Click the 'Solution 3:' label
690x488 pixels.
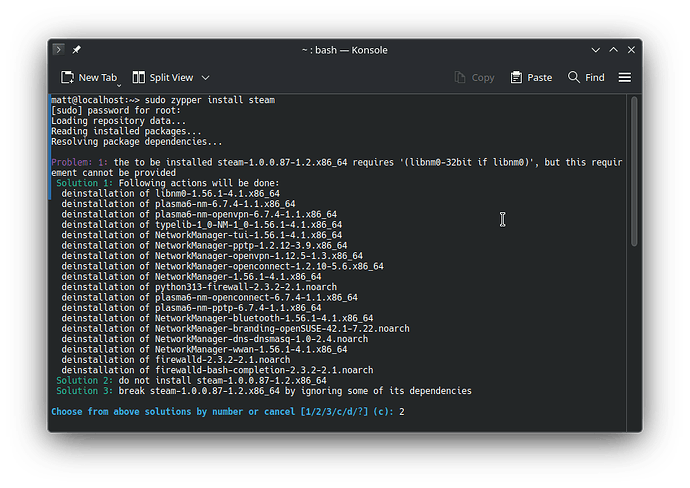84,391
